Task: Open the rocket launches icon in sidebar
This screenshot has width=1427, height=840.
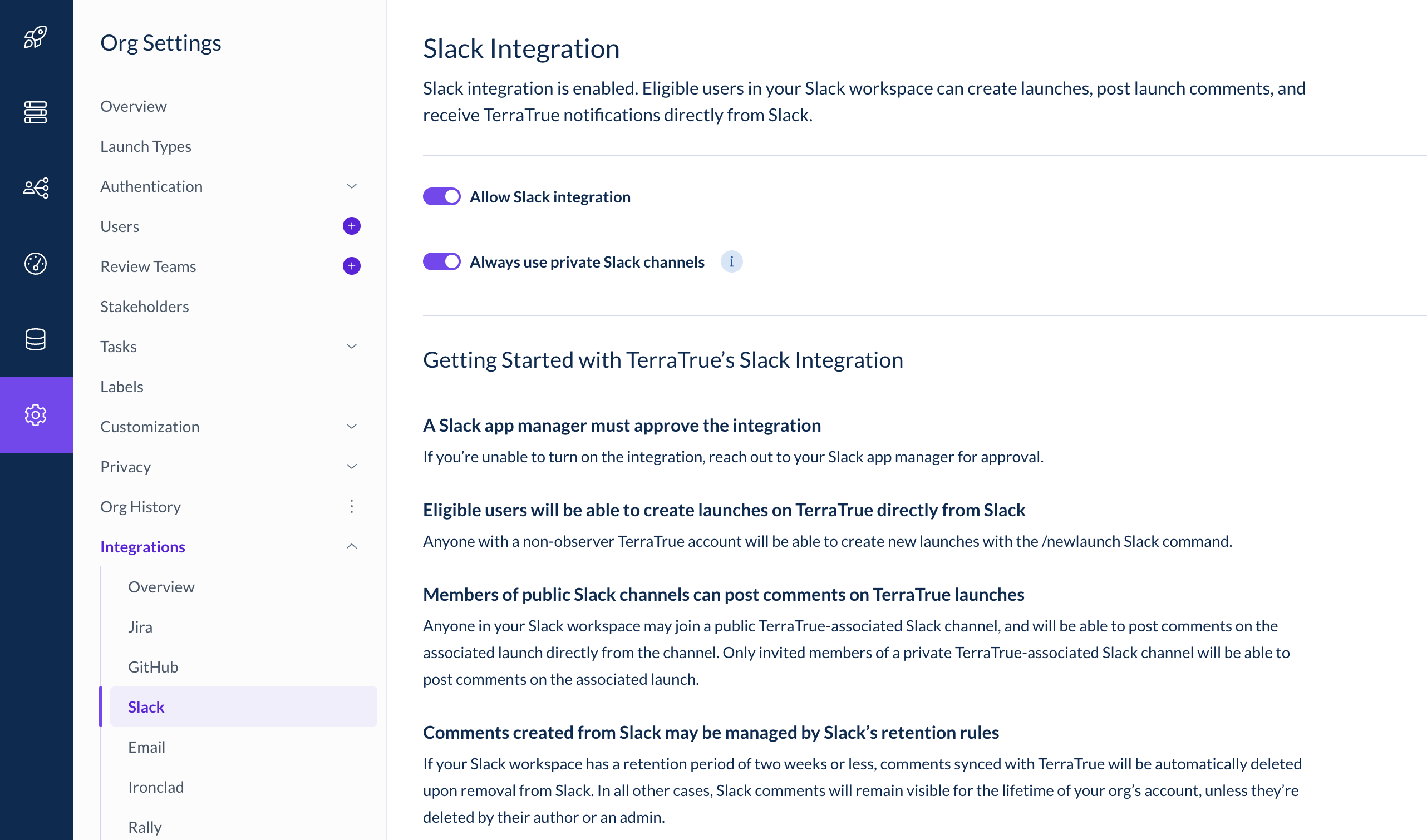Action: point(36,37)
